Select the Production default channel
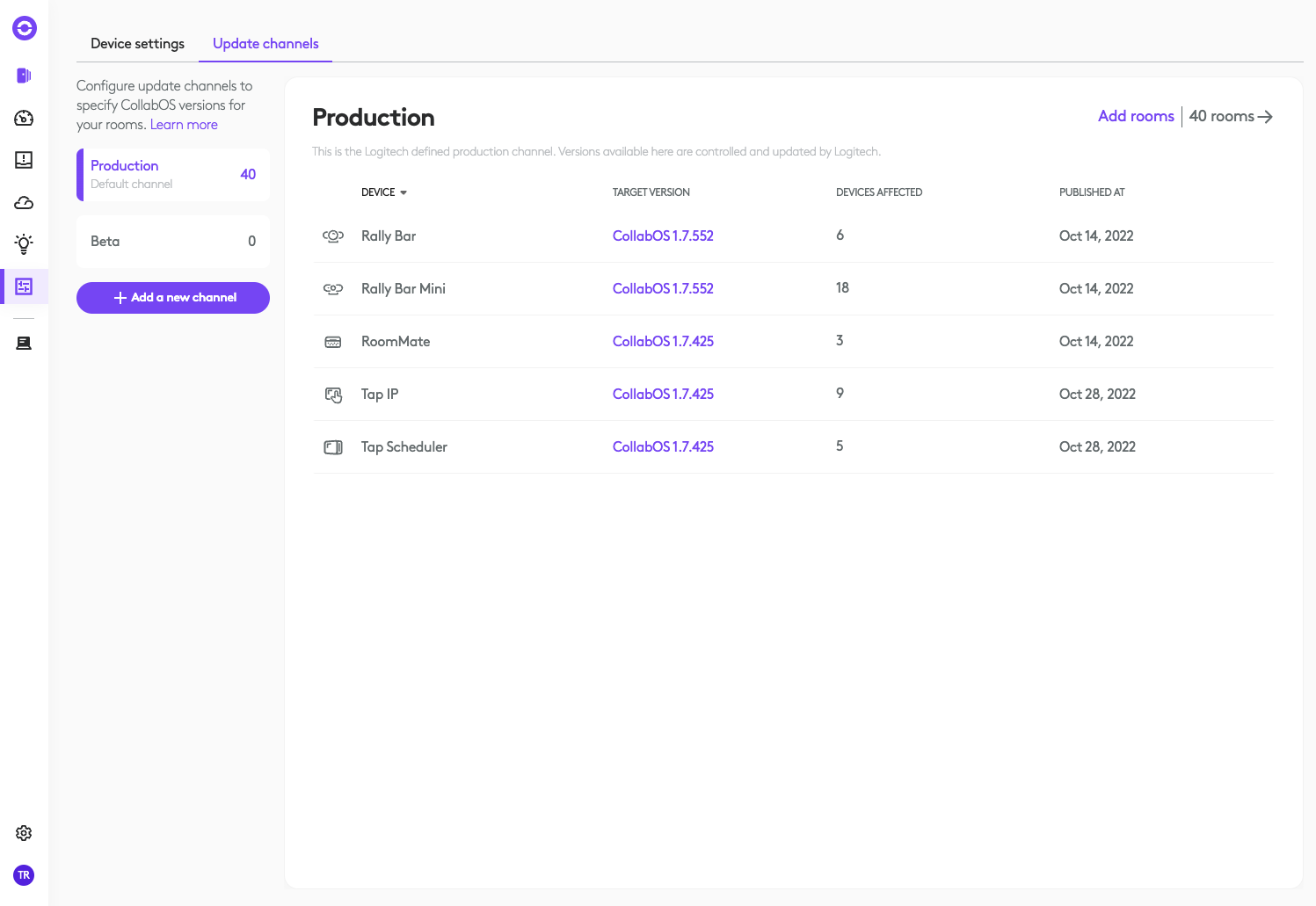The image size is (1316, 906). pyautogui.click(x=173, y=175)
